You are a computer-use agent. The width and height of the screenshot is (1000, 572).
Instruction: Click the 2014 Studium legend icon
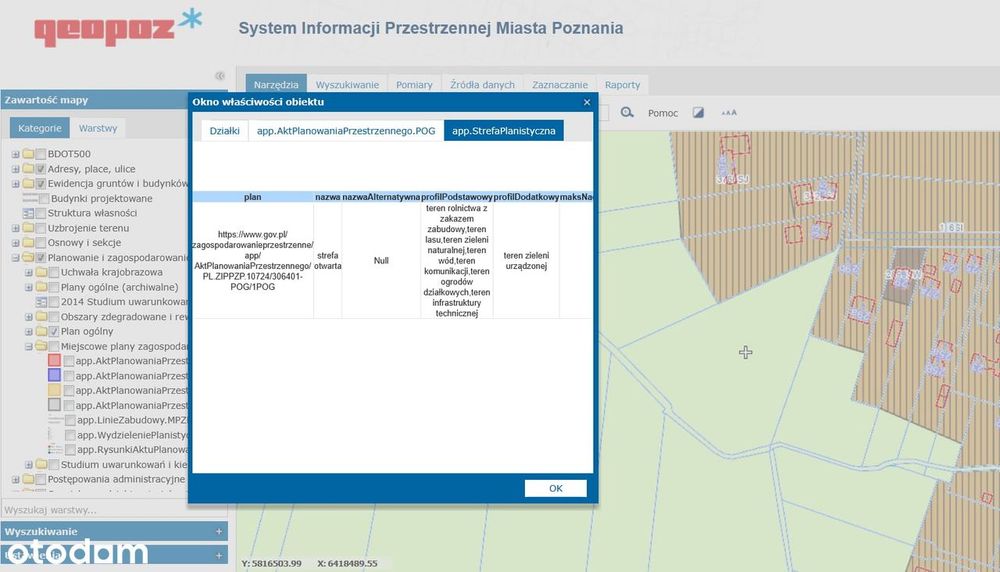(41, 302)
